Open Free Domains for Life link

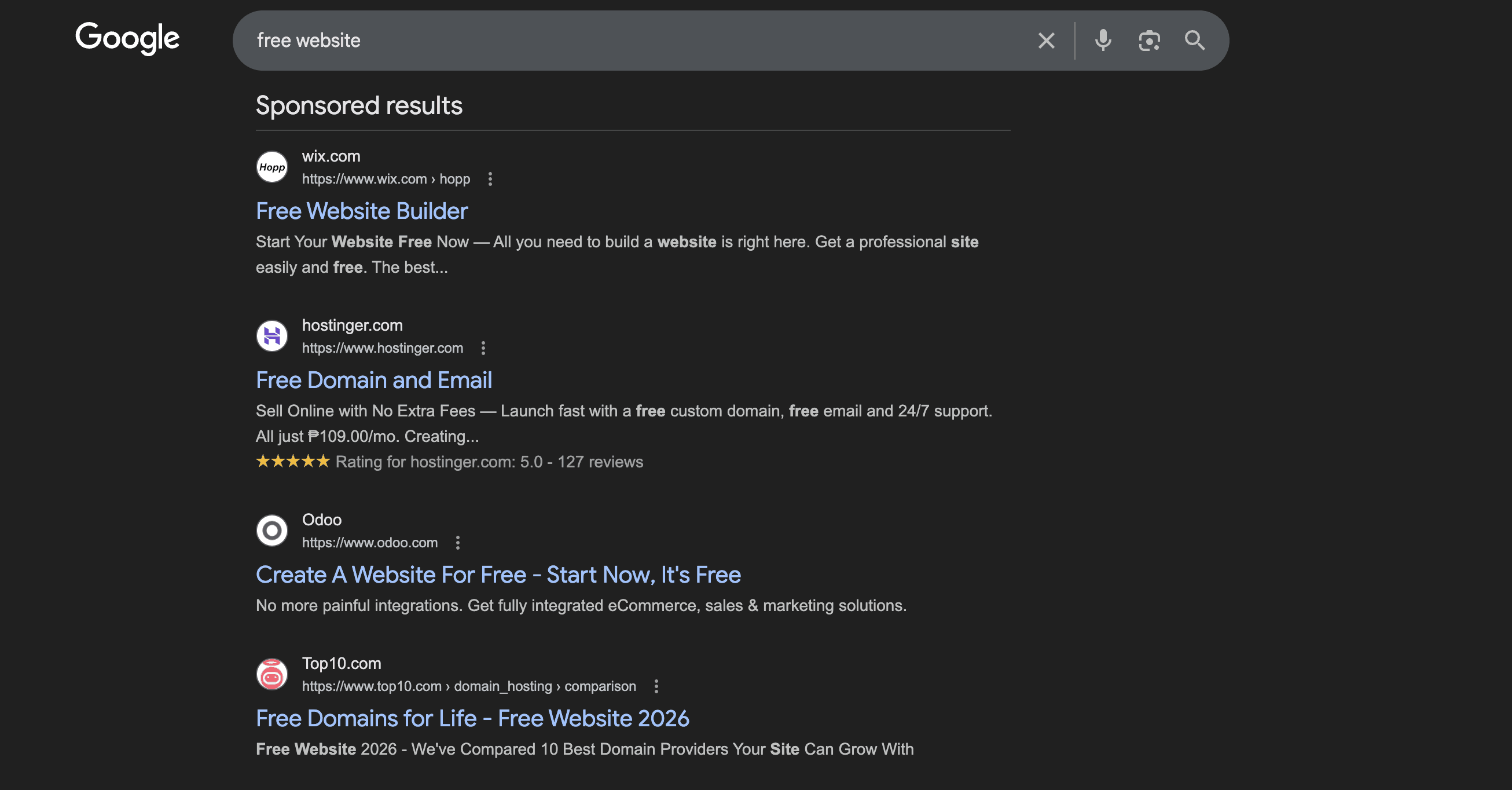(472, 718)
